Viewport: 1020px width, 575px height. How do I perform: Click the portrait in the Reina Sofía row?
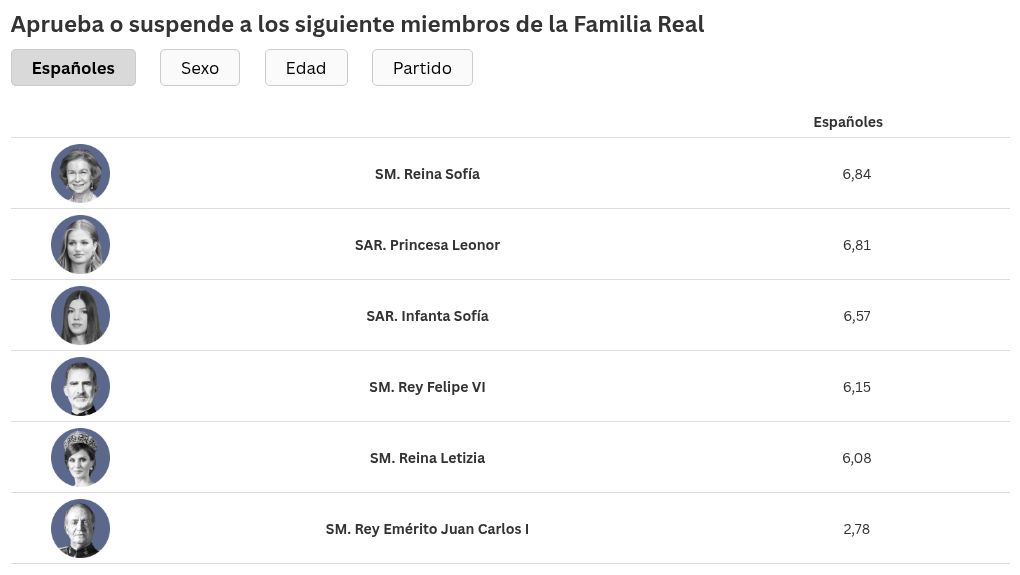pos(81,174)
